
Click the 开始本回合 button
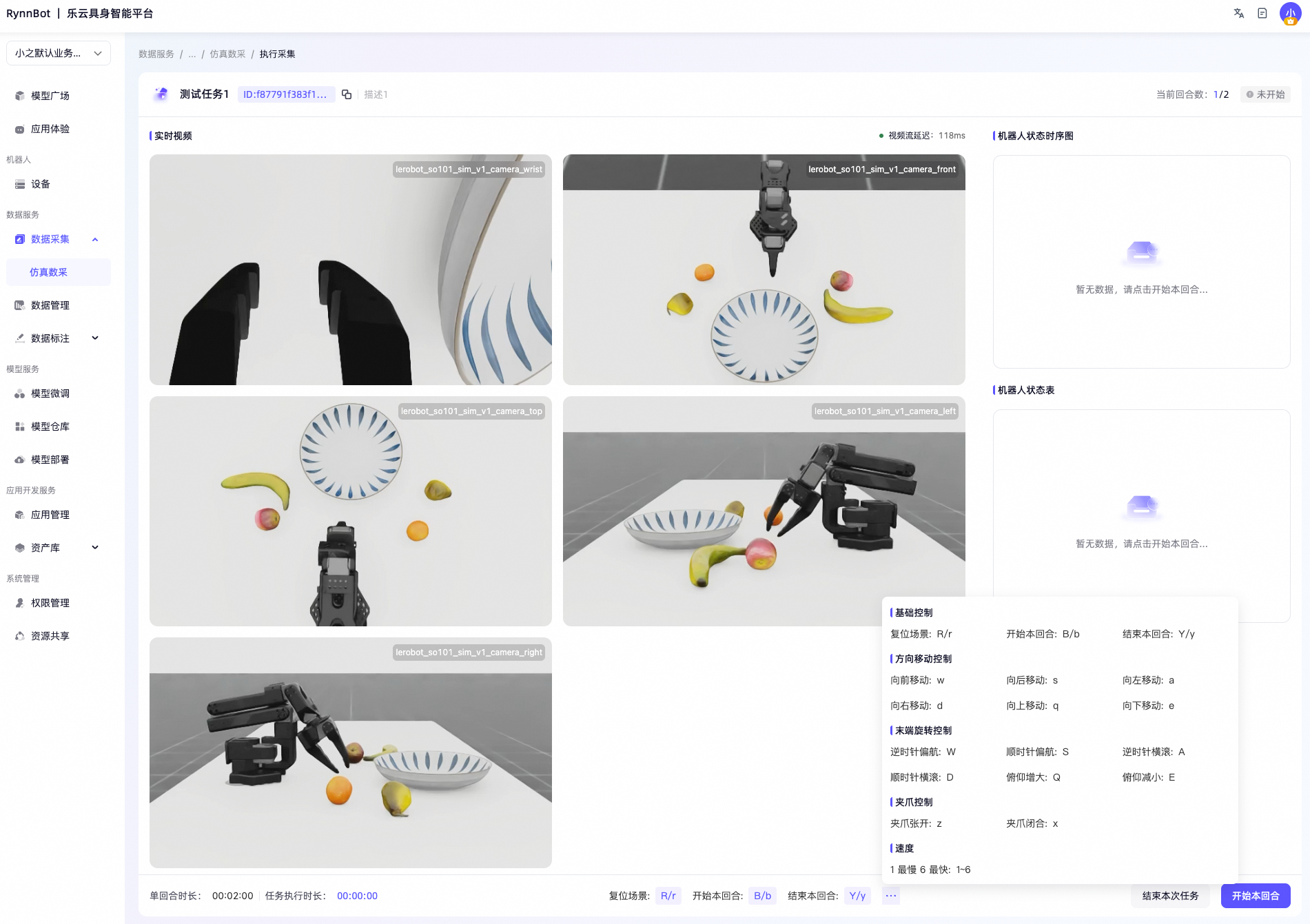tap(1256, 896)
